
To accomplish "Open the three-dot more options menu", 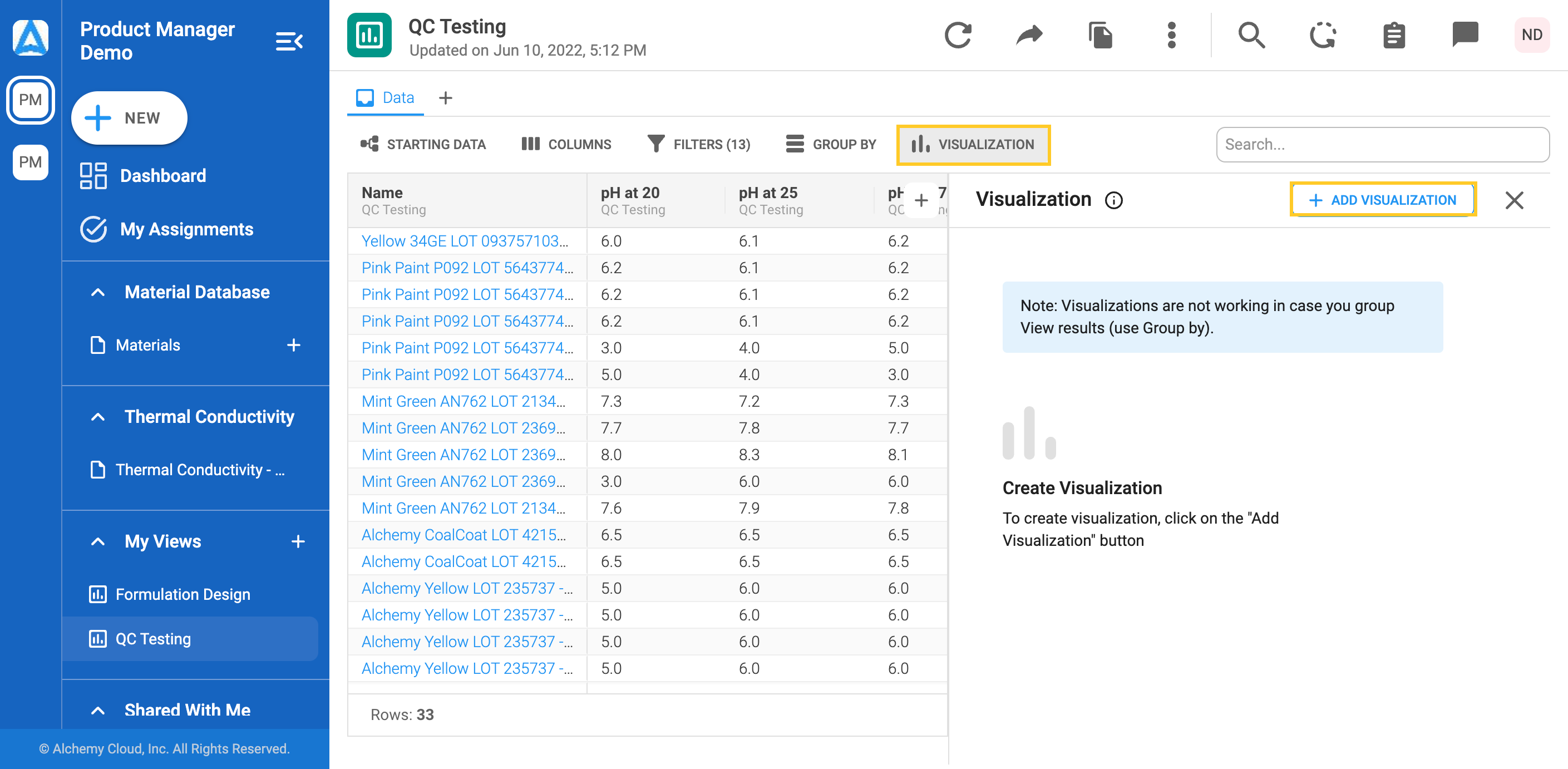I will click(1171, 34).
